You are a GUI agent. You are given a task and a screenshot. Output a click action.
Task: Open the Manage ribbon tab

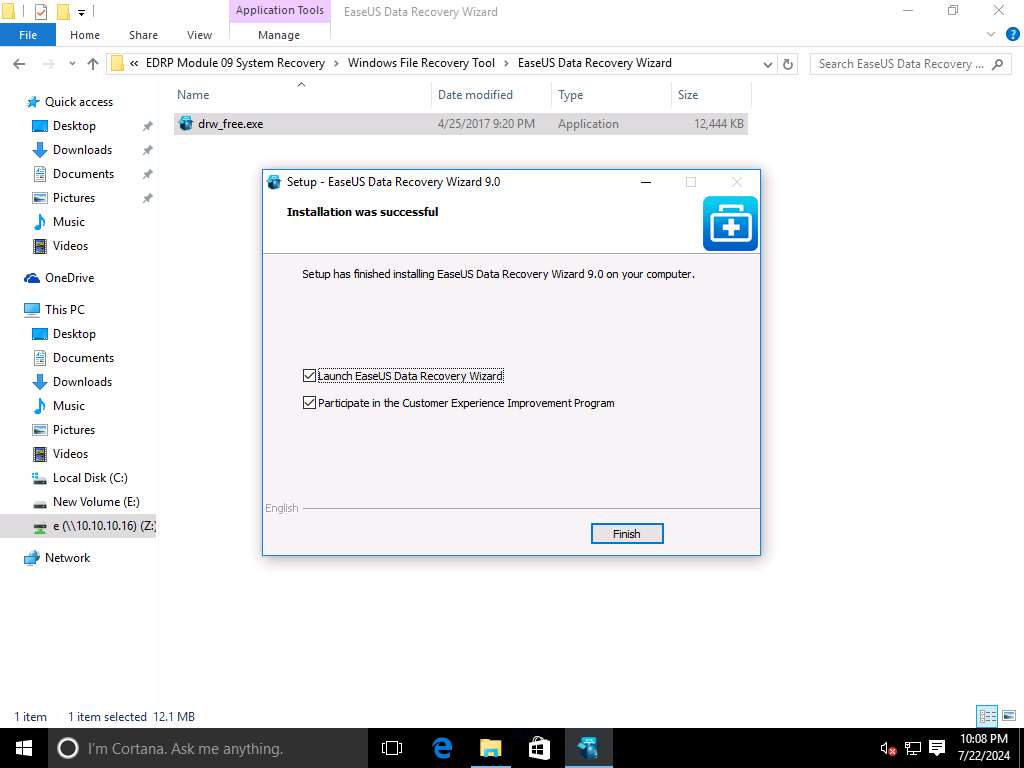[279, 35]
